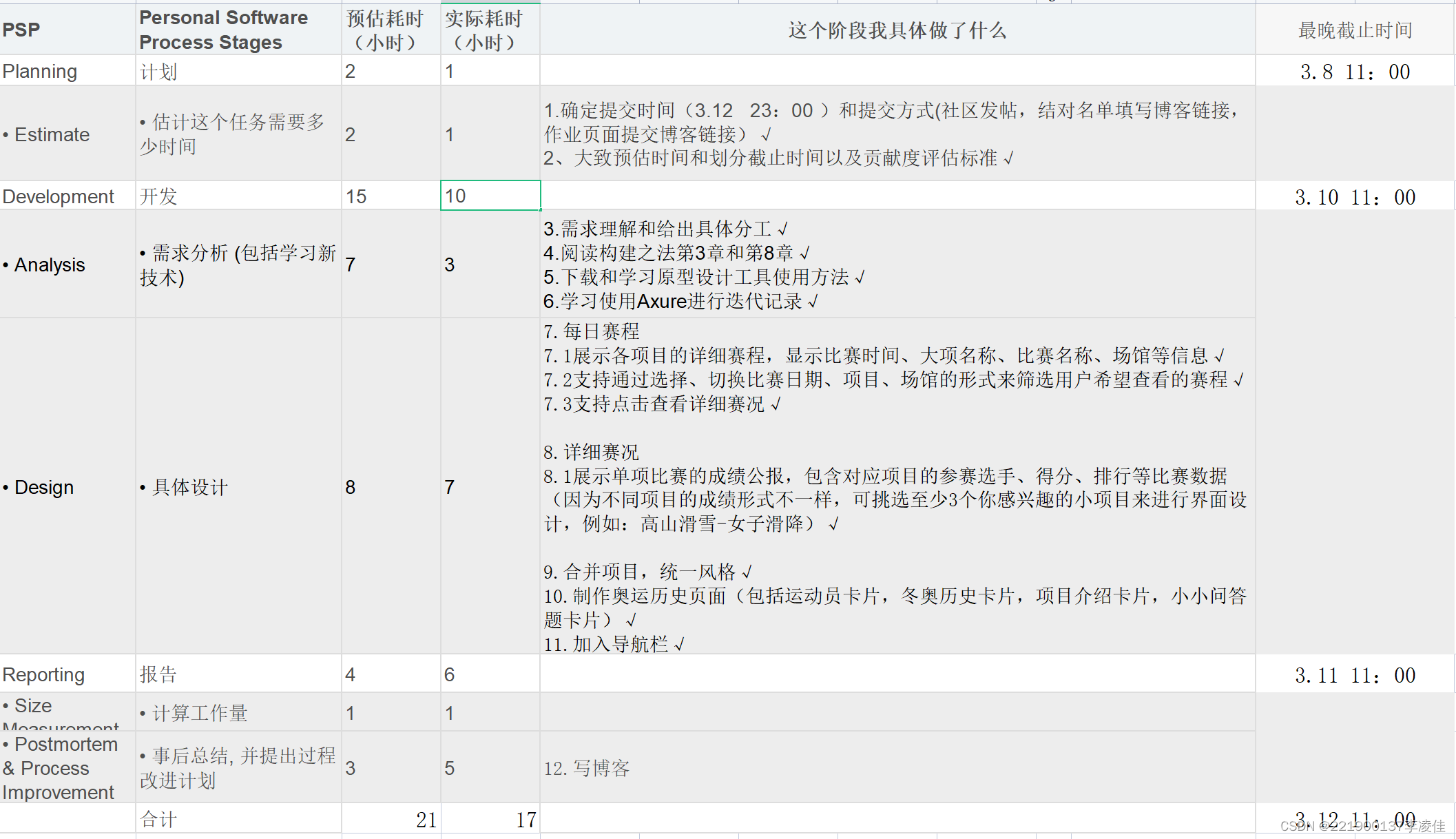Select the Estimate task description cell
The width and height of the screenshot is (1456, 839).
click(897, 134)
